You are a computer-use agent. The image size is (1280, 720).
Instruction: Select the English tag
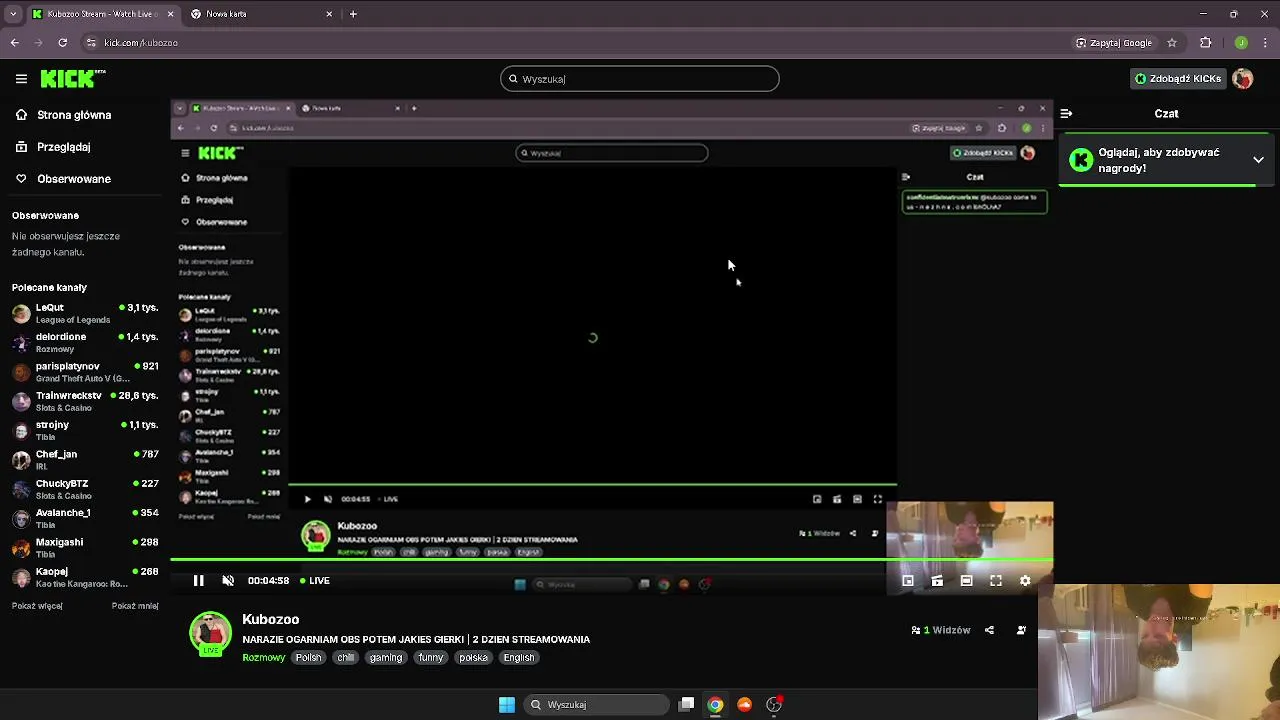(x=519, y=658)
